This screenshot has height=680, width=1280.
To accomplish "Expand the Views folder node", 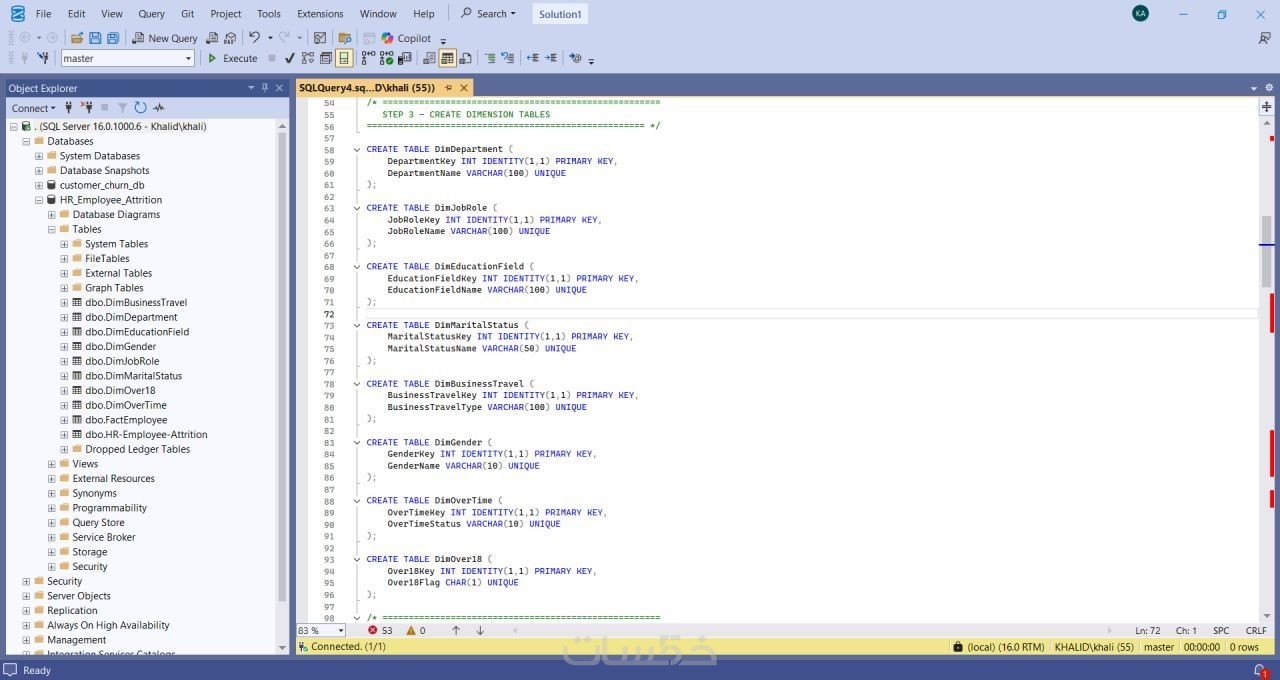I will point(52,464).
